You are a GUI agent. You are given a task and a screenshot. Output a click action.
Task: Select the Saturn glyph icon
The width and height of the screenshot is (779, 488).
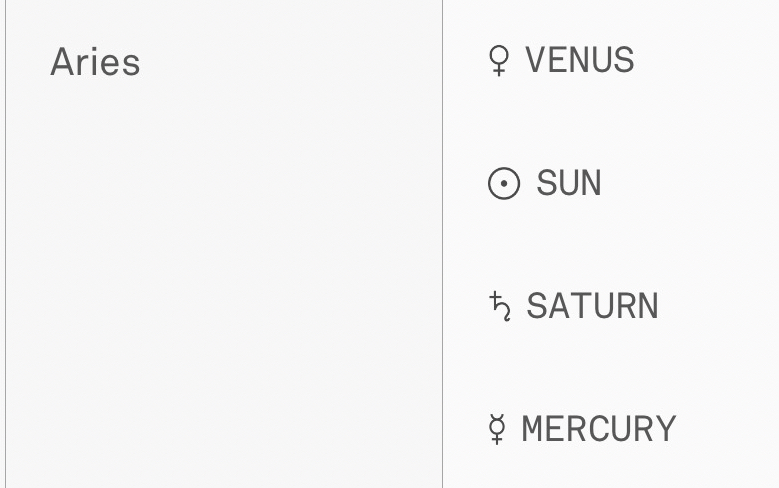tap(500, 306)
